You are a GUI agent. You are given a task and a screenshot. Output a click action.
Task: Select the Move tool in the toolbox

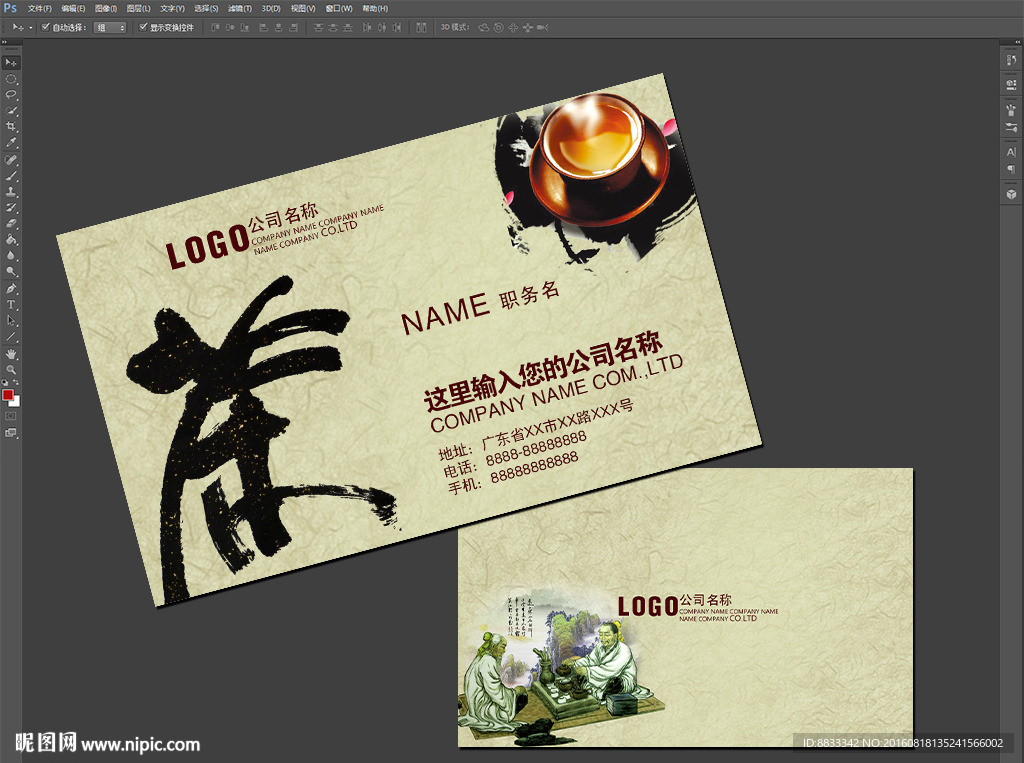(11, 63)
